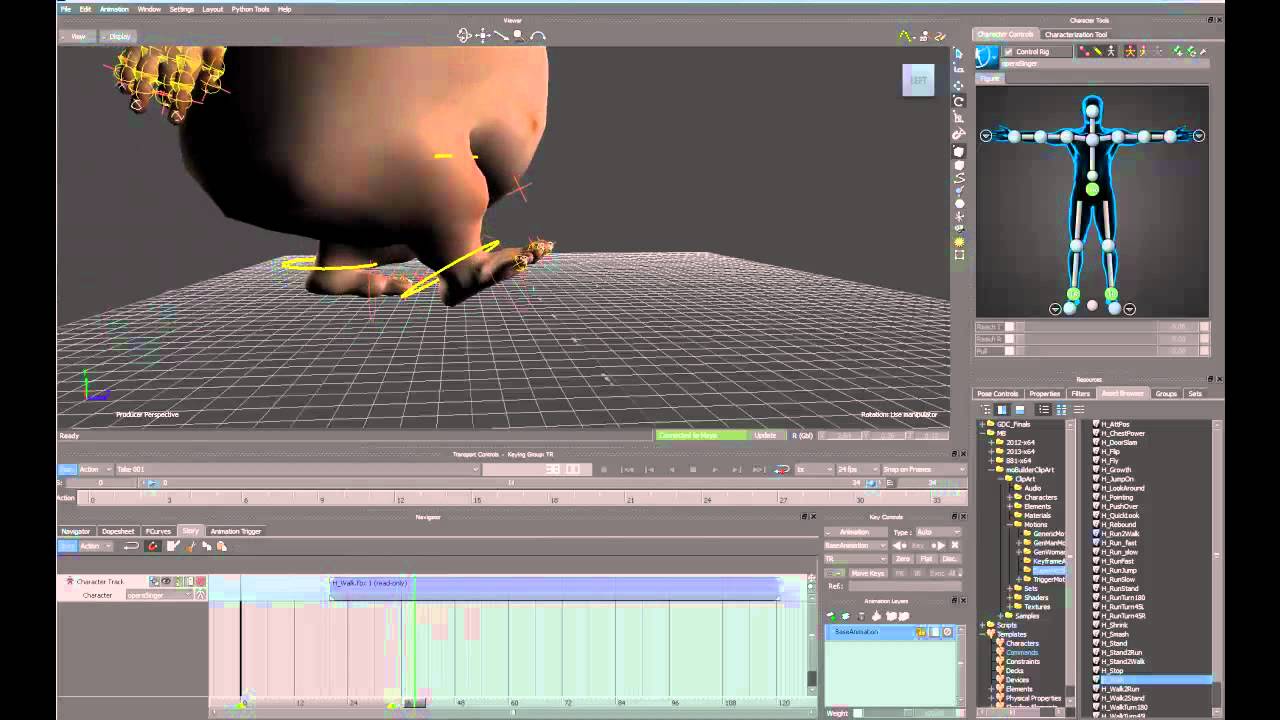Click the Update button in status bar
1280x720 pixels.
(x=765, y=435)
